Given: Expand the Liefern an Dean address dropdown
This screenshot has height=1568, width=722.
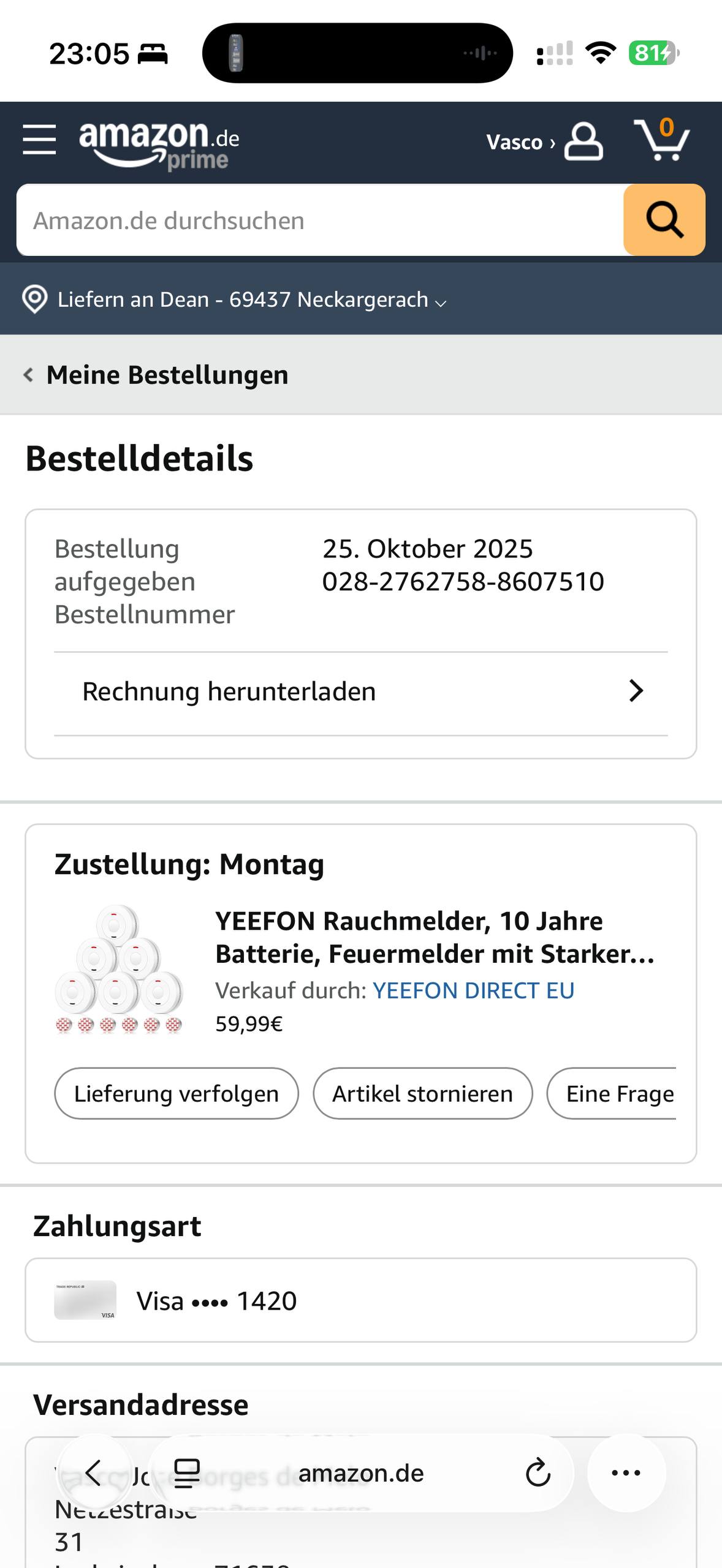Looking at the screenshot, I should [x=441, y=302].
